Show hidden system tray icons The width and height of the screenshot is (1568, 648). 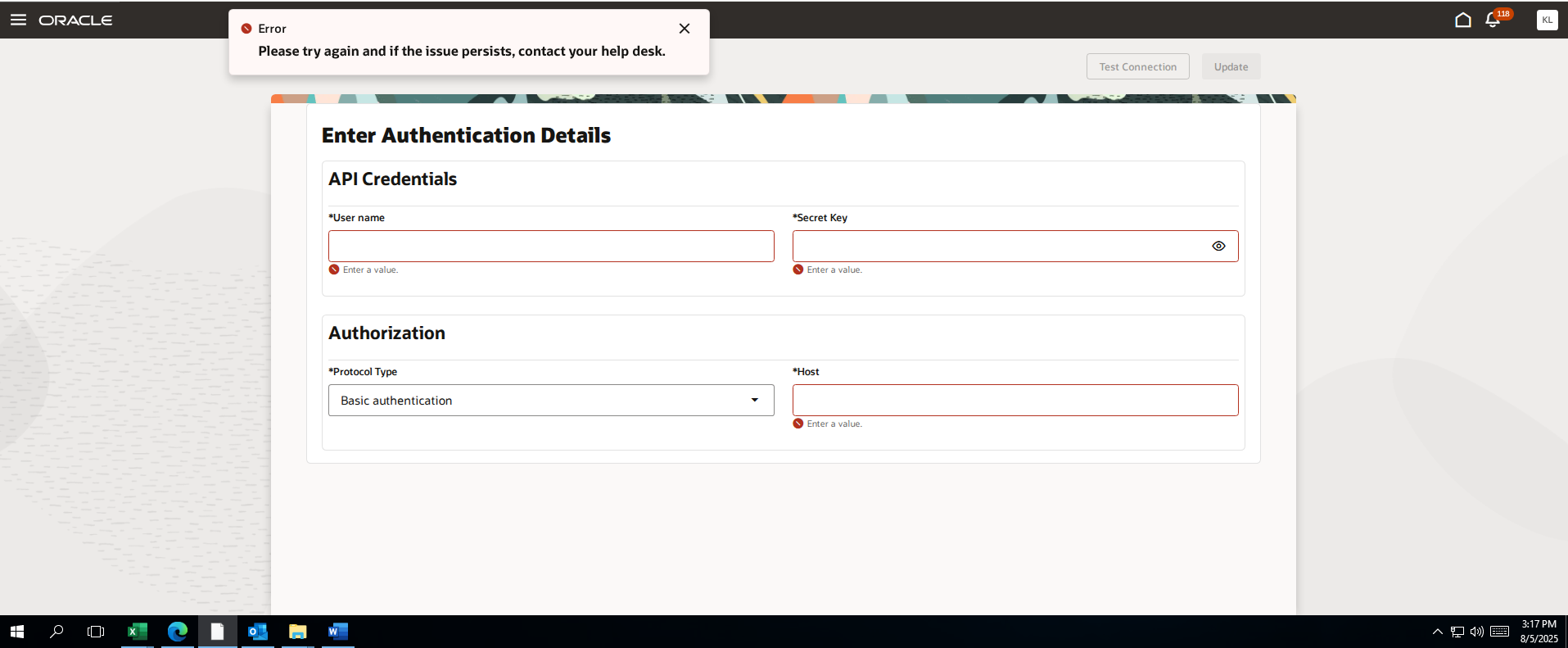1437,632
